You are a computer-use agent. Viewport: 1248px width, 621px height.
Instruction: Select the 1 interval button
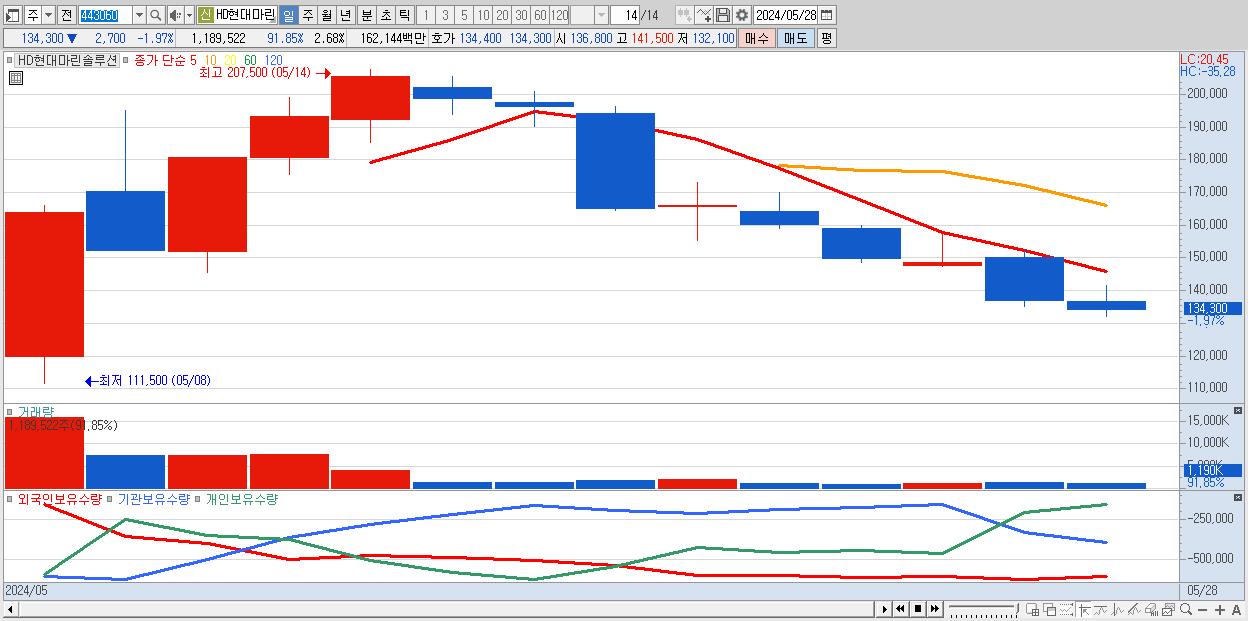click(x=426, y=15)
